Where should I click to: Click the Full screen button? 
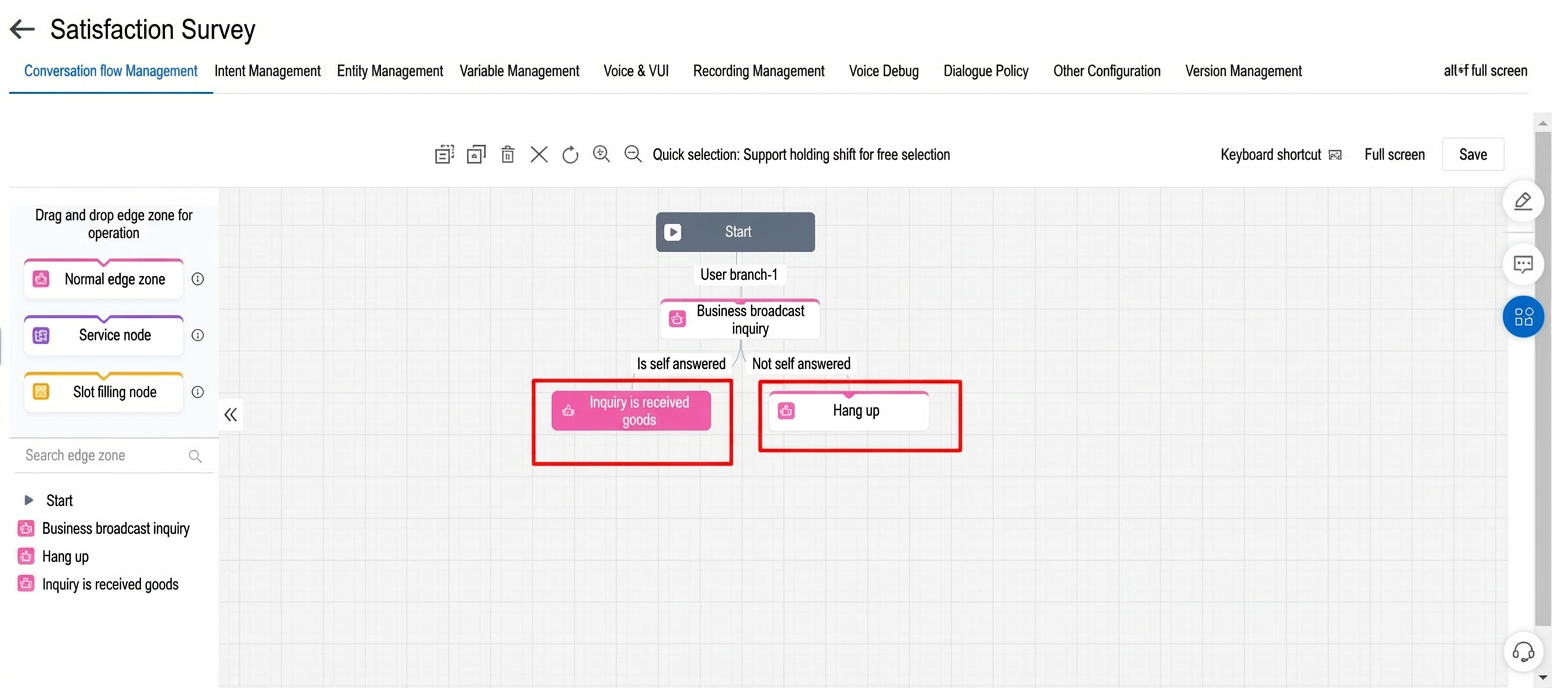click(1395, 155)
